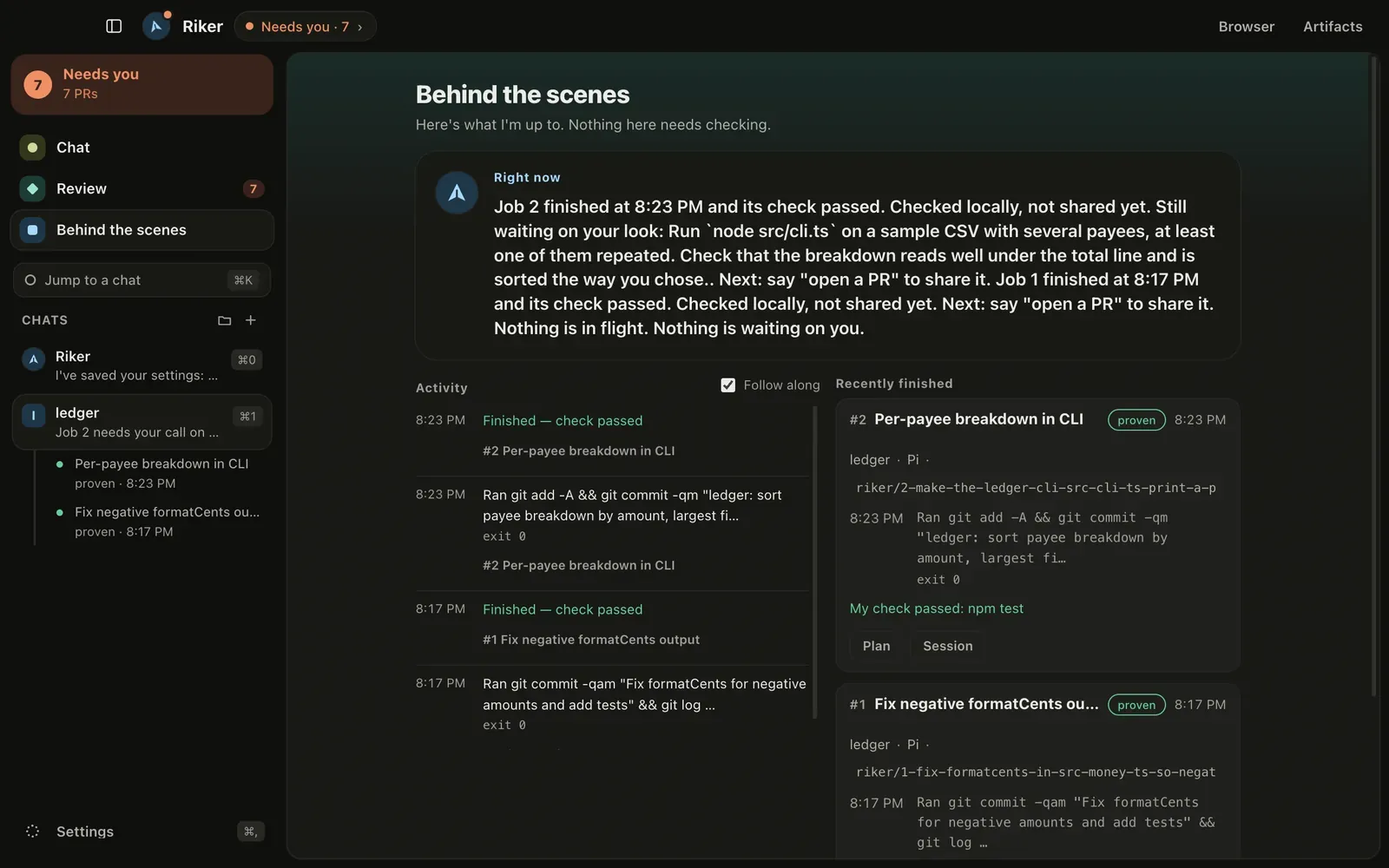Open Session for job #2
The width and height of the screenshot is (1389, 868).
[x=948, y=646]
